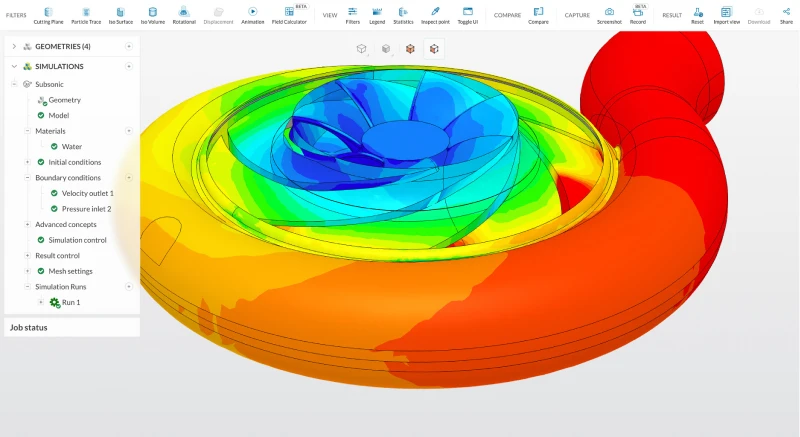The height and width of the screenshot is (437, 800).
Task: Open the Field Calculator
Action: [x=289, y=16]
